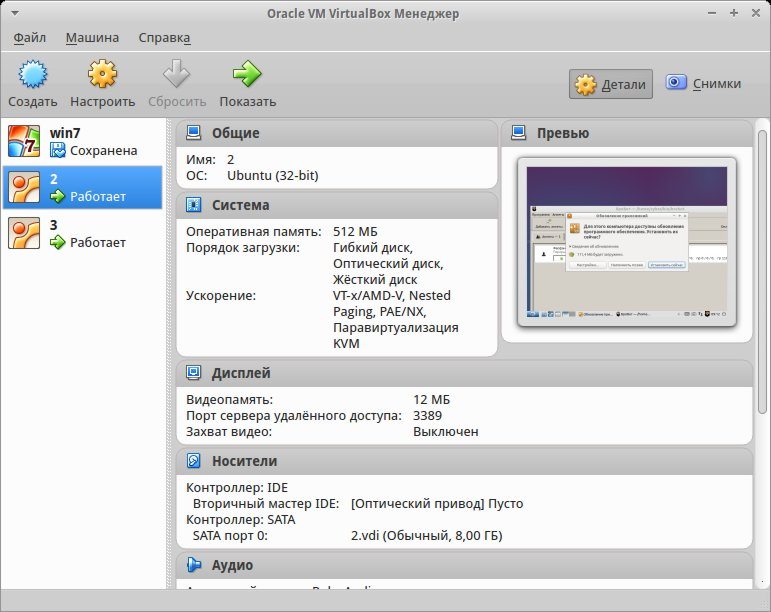The image size is (771, 612).
Task: Click the Контроллер: IDE label
Action: 237,488
